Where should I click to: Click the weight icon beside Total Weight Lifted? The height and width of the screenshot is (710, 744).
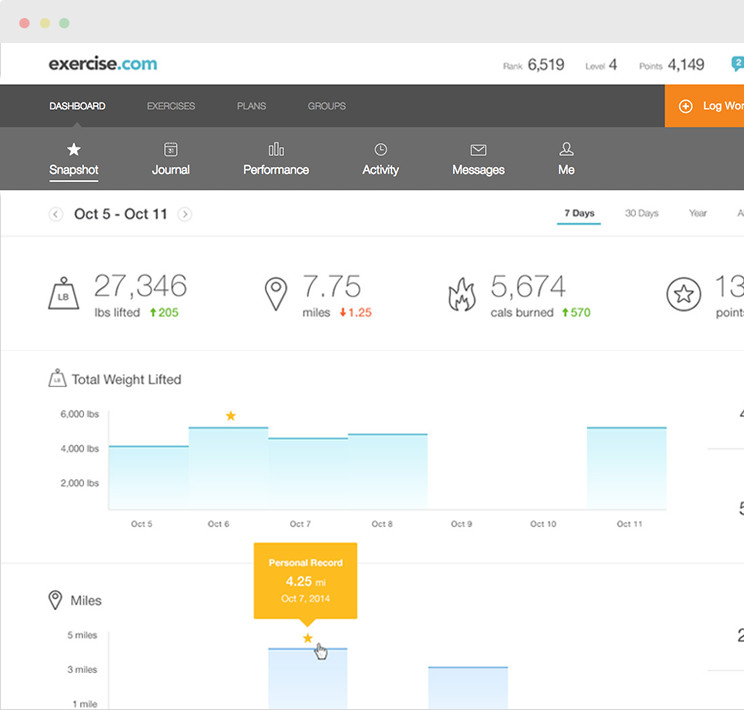point(57,378)
